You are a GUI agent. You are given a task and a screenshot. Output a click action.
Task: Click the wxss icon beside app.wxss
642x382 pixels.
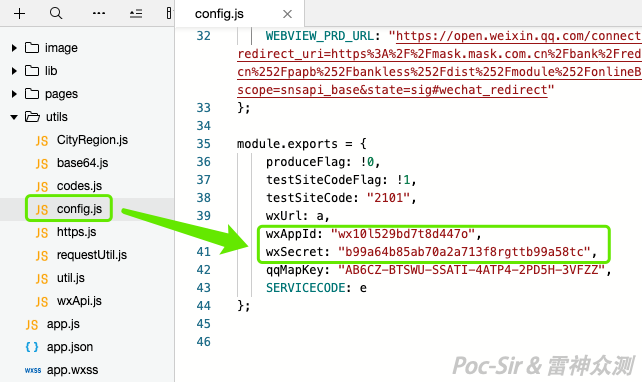coord(33,371)
